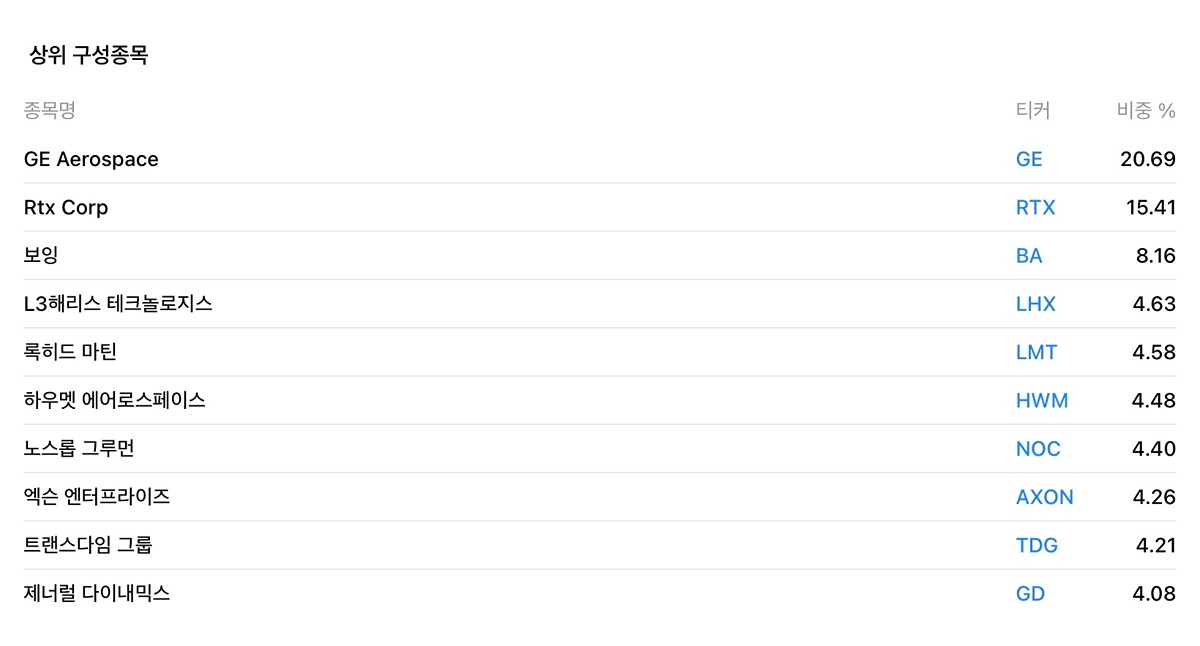Click the 비중 % column header
This screenshot has height=646, width=1200.
click(x=1146, y=110)
